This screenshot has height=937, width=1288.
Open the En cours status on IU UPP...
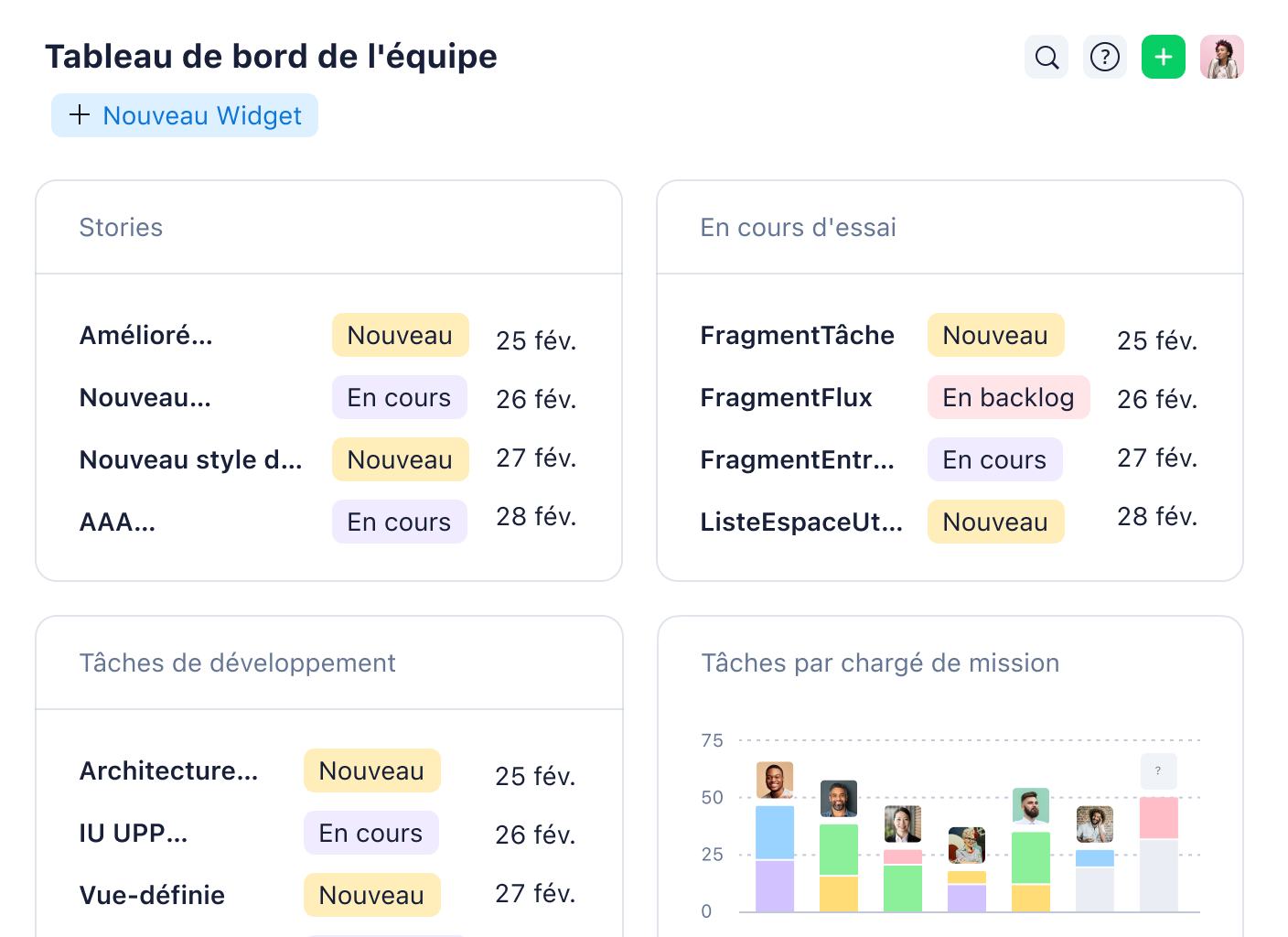tap(370, 833)
